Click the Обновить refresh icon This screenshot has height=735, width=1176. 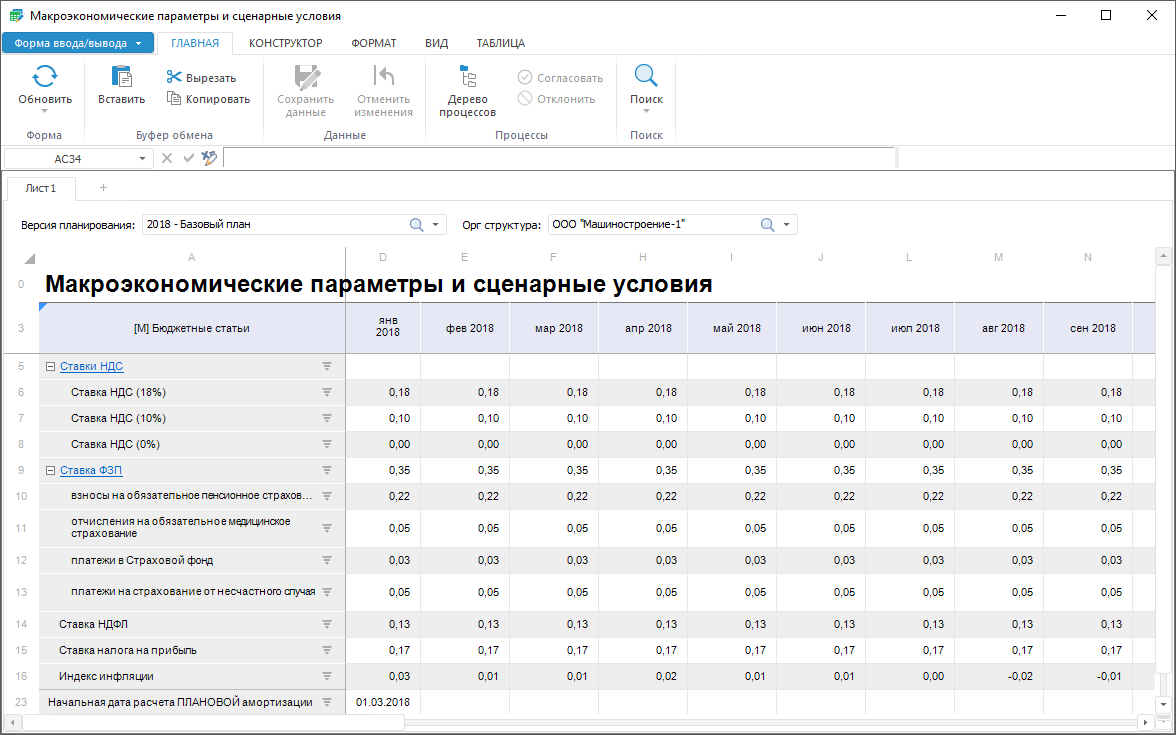(x=45, y=76)
